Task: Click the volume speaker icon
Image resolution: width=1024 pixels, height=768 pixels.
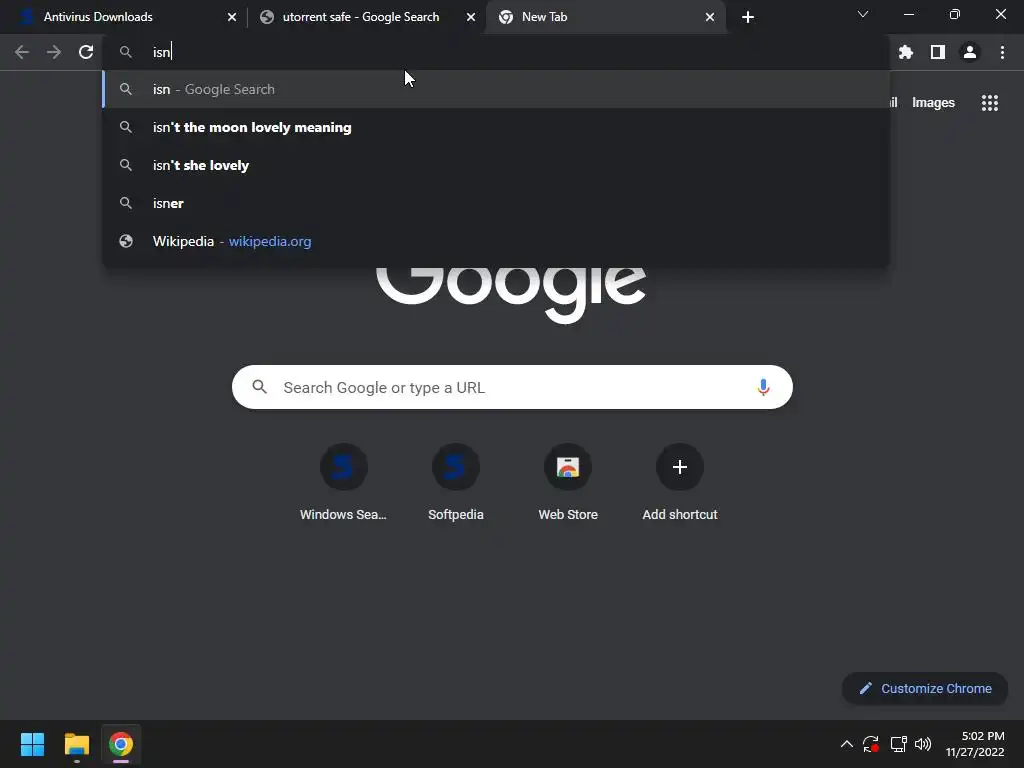Action: pyautogui.click(x=923, y=744)
